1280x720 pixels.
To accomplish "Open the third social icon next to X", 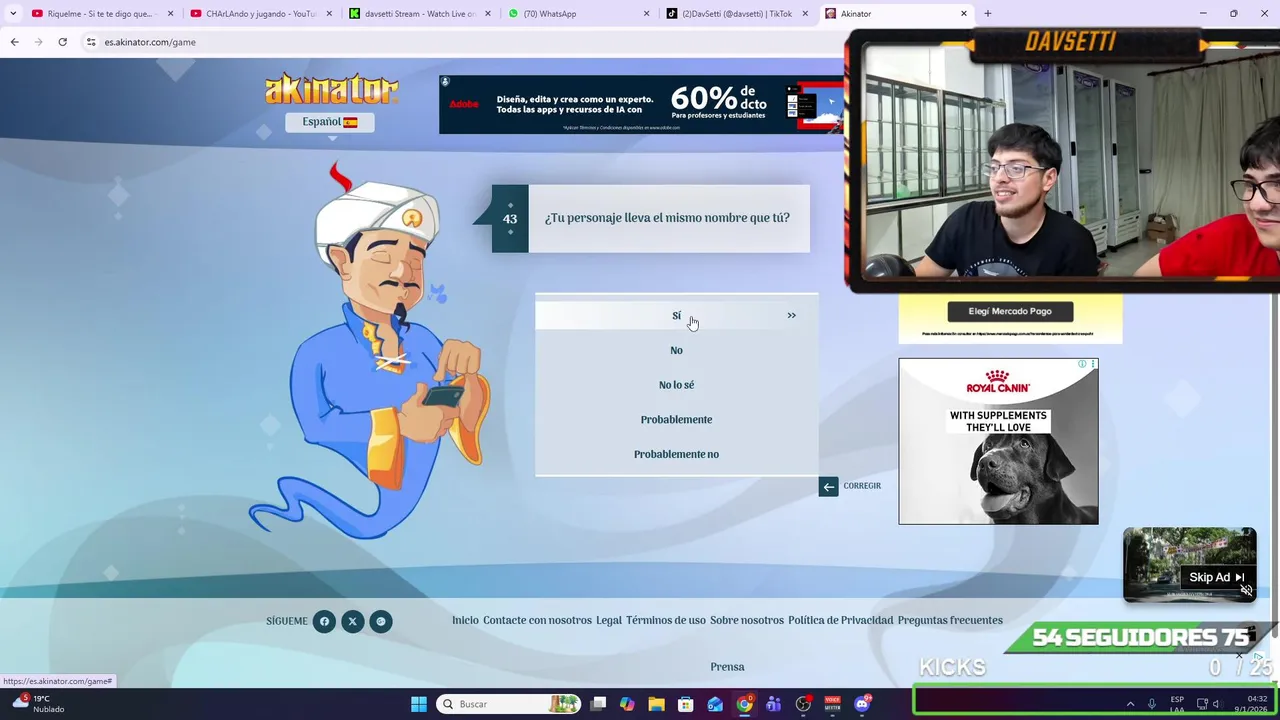I will [380, 621].
